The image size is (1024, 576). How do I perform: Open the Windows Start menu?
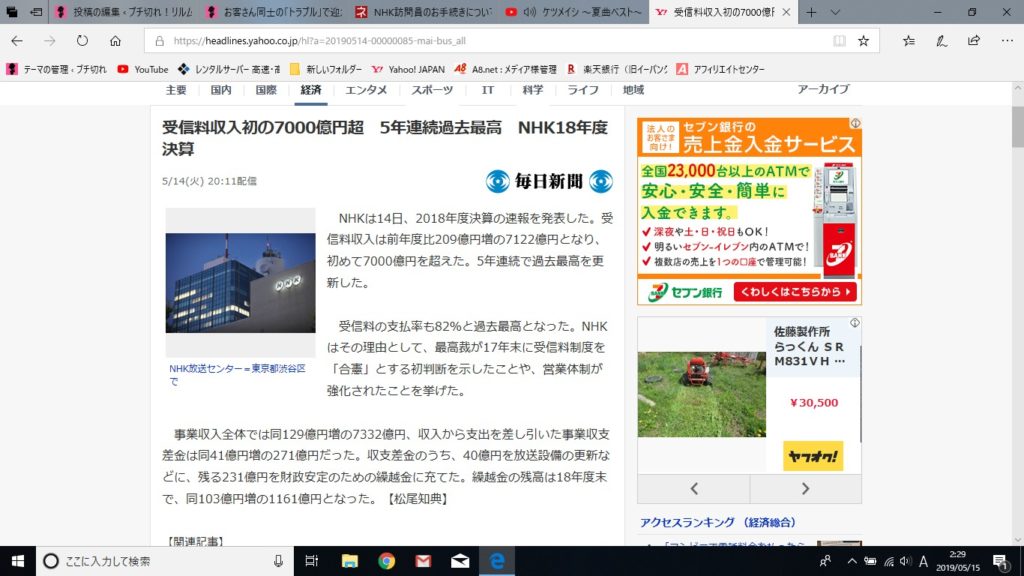(x=18, y=561)
